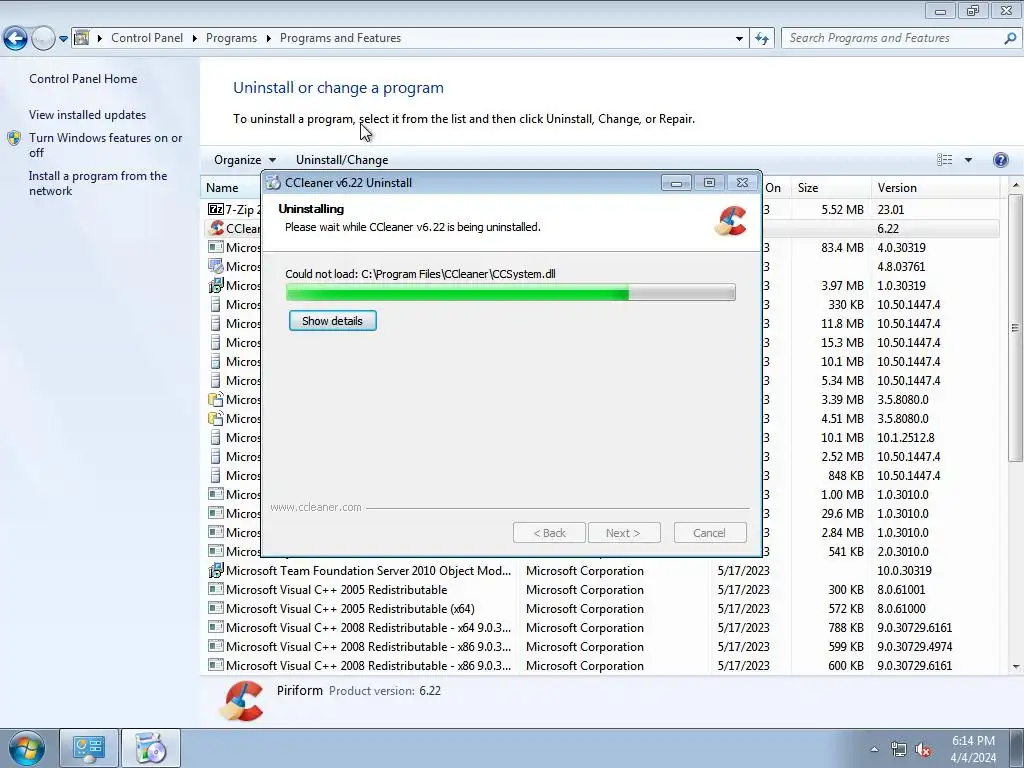Click the CCleaner logo in uninstall dialog

click(x=731, y=221)
